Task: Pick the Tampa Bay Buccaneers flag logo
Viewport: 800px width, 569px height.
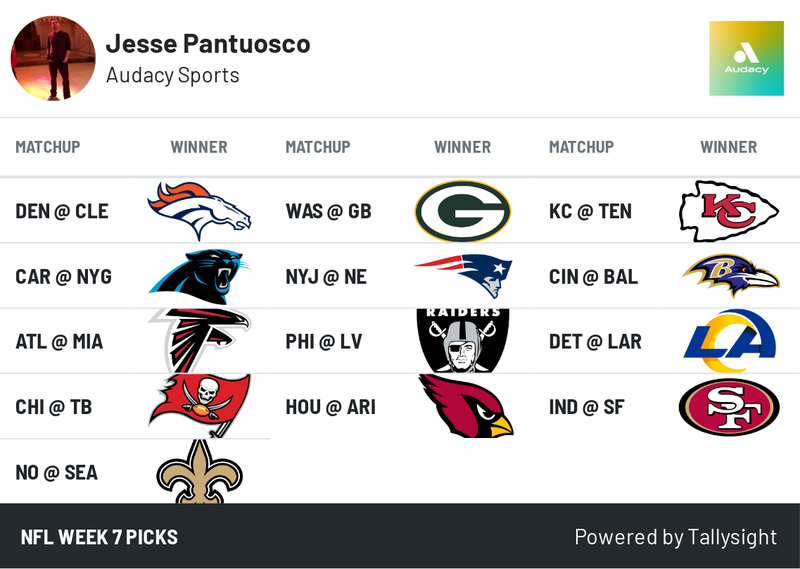Action: (x=199, y=406)
